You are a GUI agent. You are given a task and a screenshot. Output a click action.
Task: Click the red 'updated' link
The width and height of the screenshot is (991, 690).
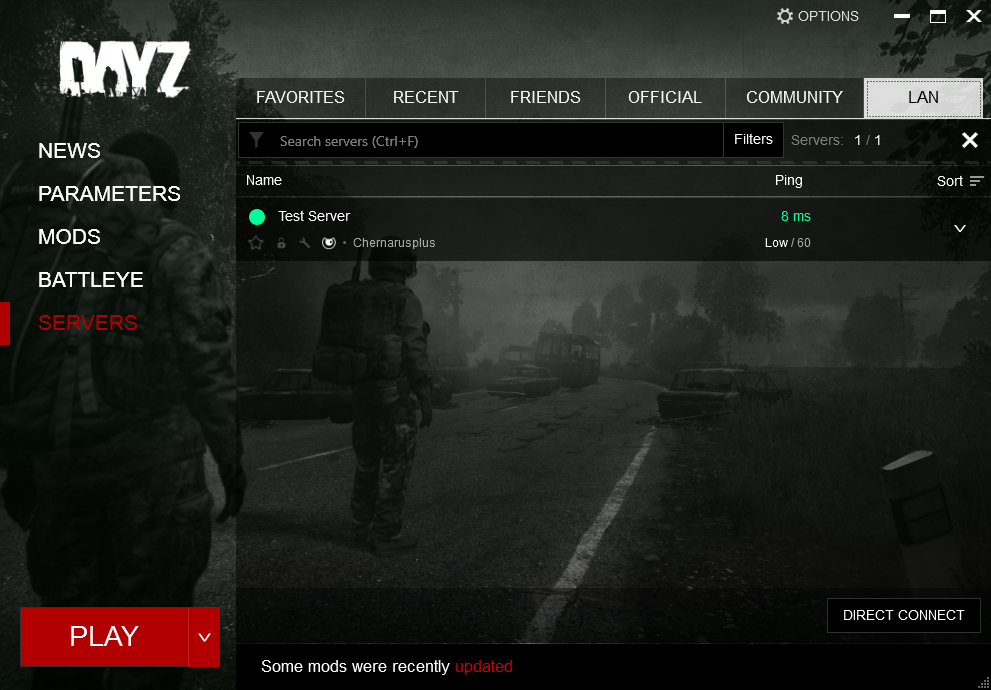[x=483, y=667]
